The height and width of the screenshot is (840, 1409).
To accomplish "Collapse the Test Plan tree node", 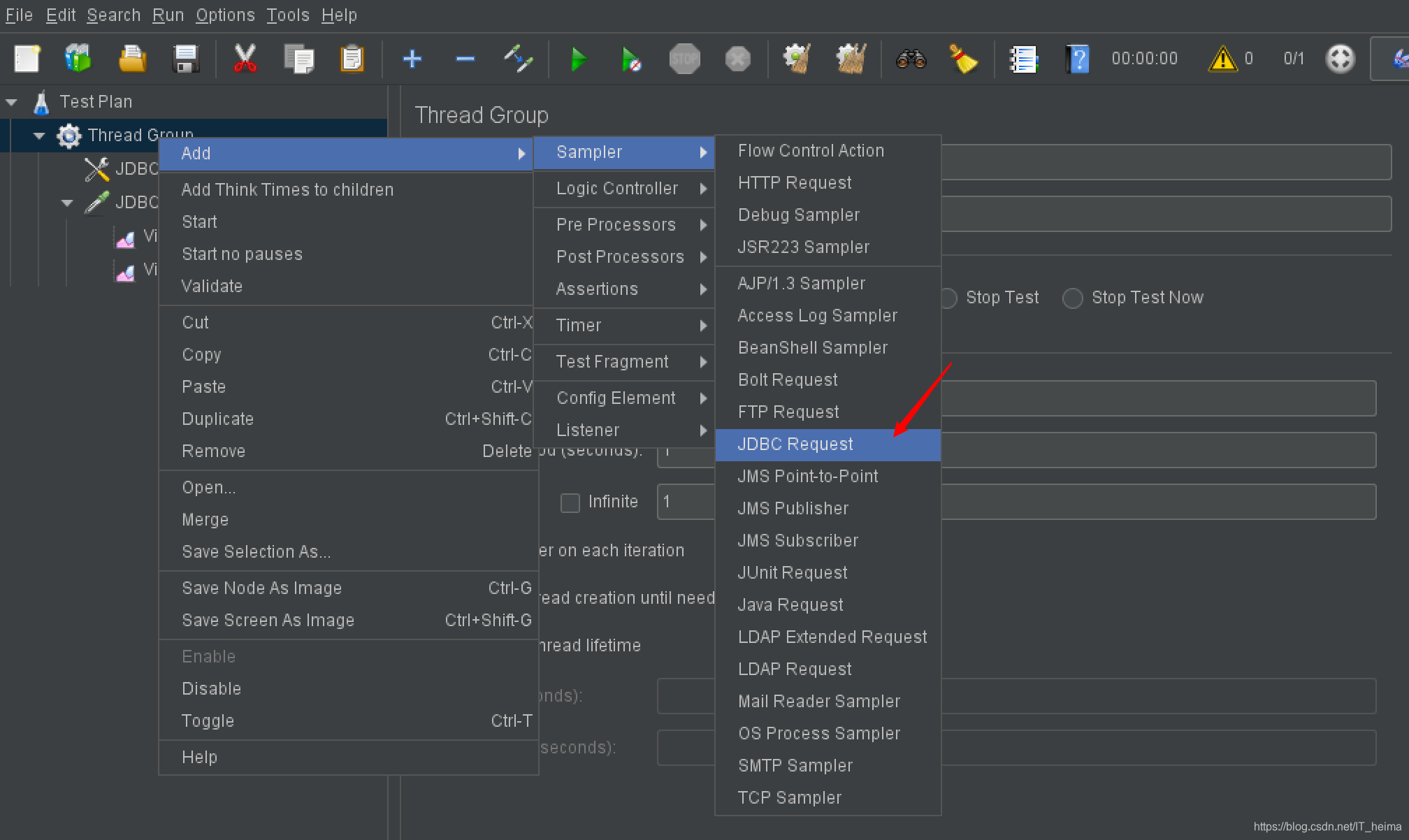I will pos(12,102).
